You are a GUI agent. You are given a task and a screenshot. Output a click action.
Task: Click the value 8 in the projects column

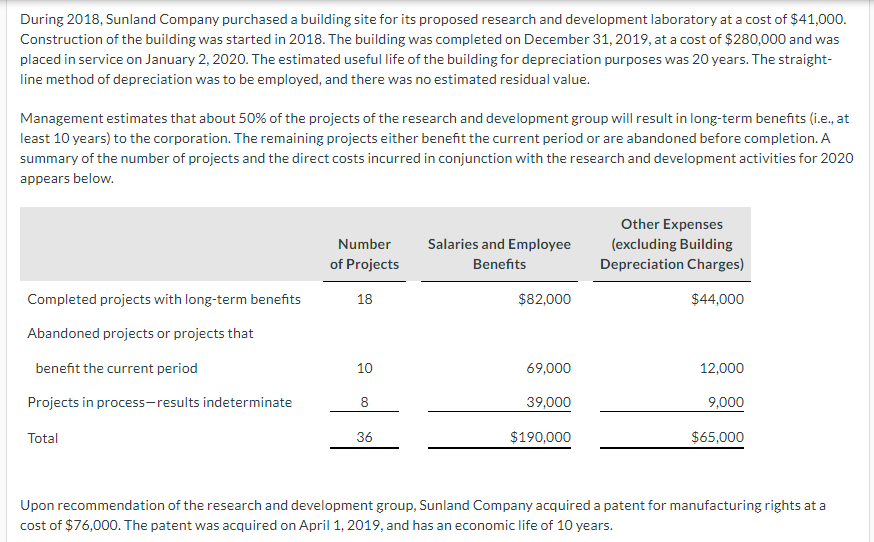[364, 403]
